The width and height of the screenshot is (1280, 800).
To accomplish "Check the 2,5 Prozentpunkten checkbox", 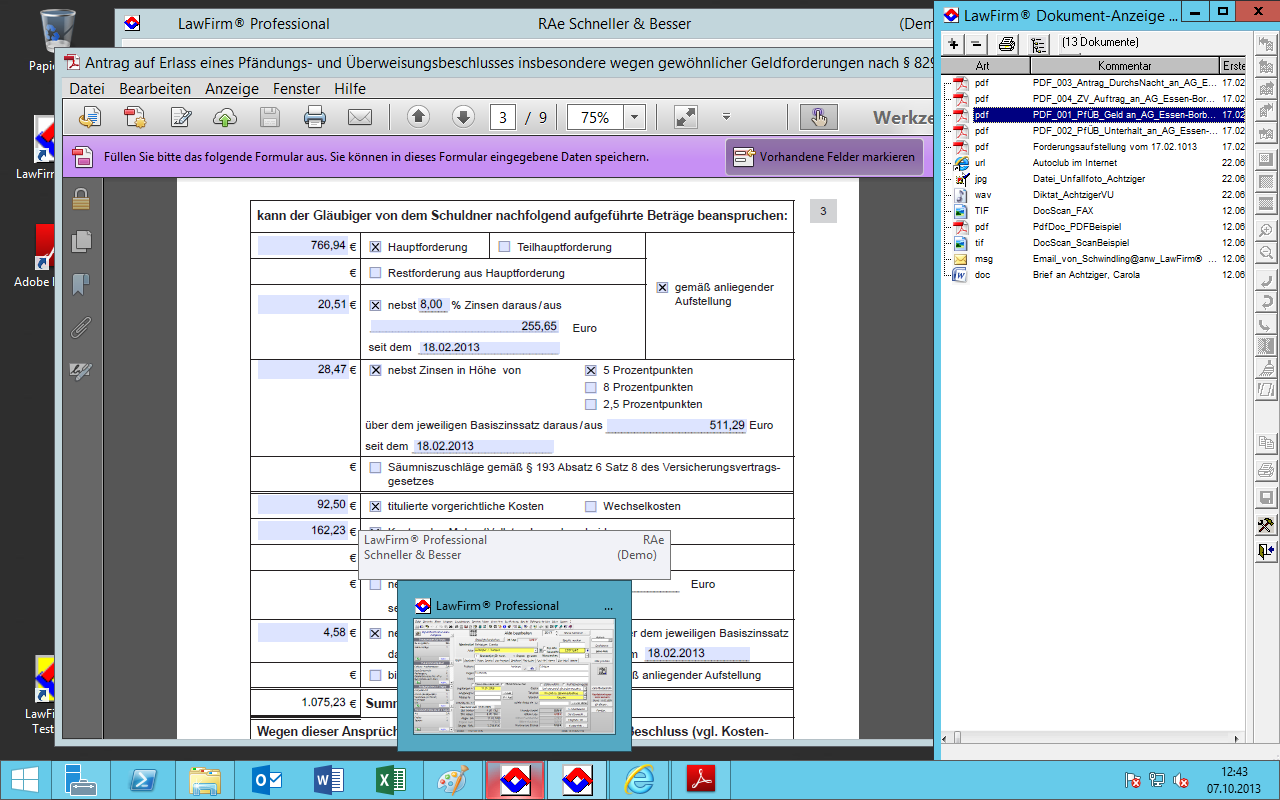I will coord(591,404).
